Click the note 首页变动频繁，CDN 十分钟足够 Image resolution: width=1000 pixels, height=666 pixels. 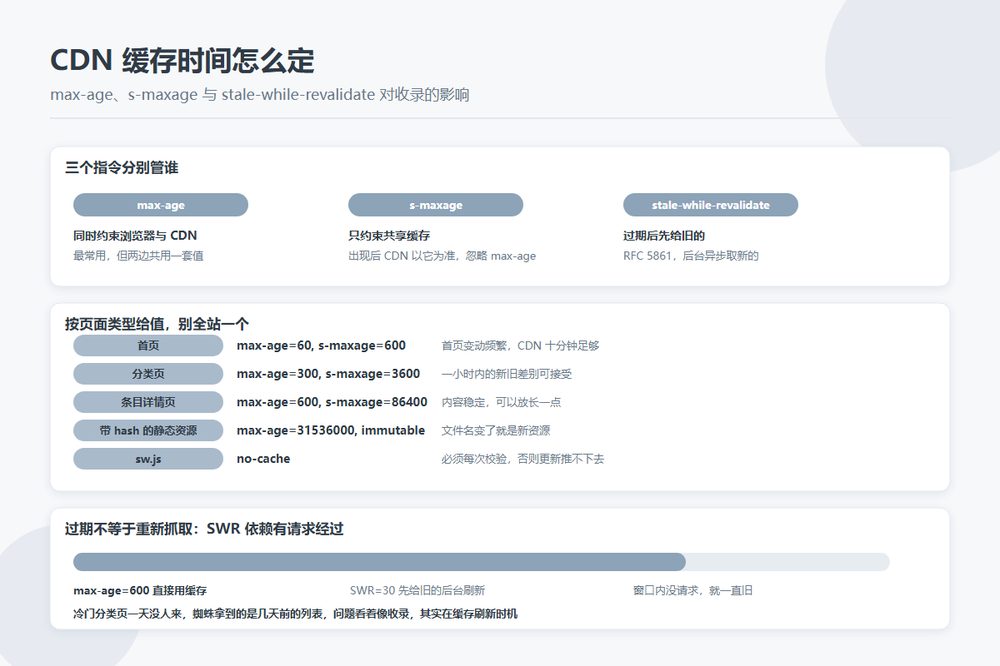(x=520, y=346)
